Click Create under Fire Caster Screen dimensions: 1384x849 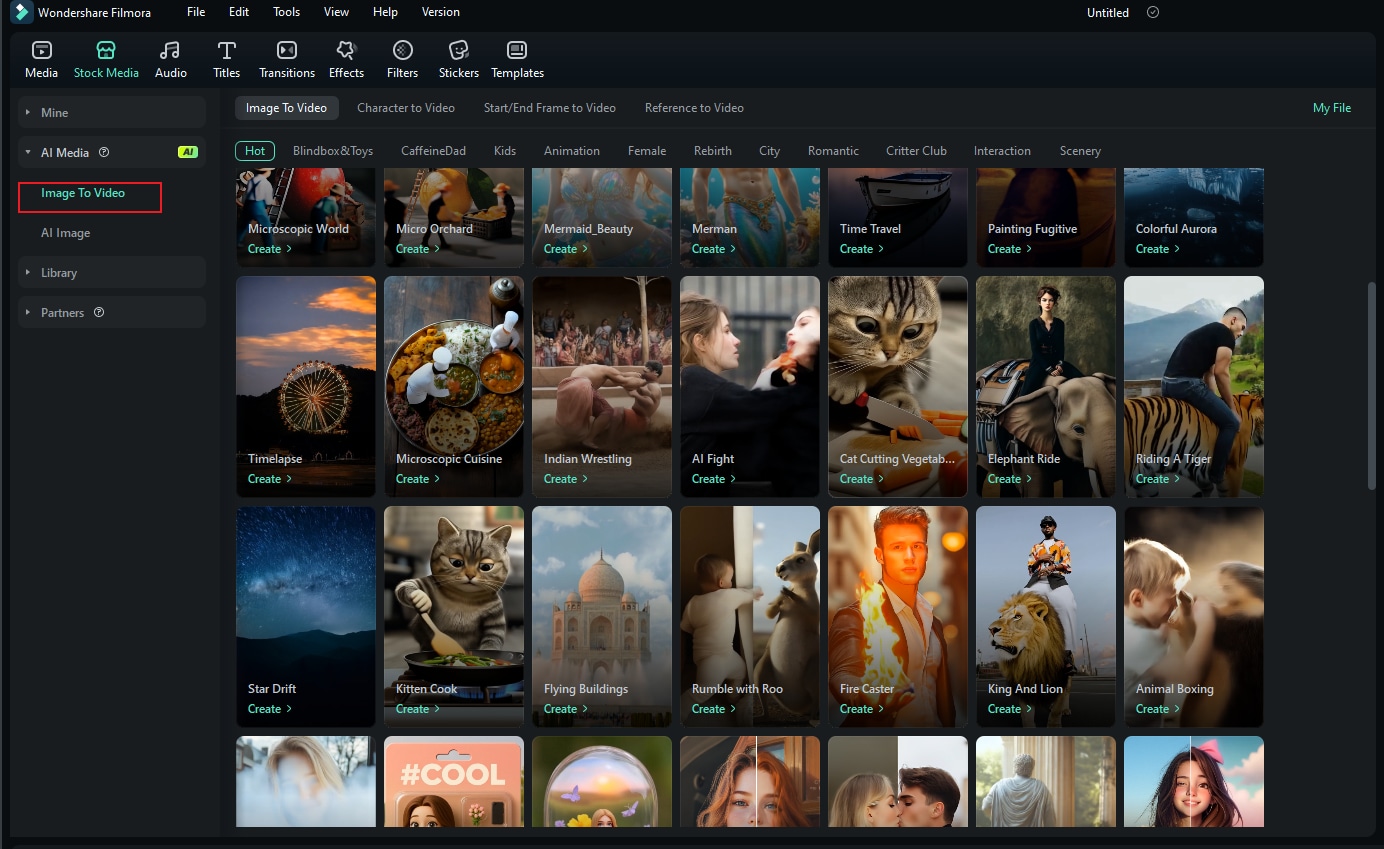coord(862,709)
